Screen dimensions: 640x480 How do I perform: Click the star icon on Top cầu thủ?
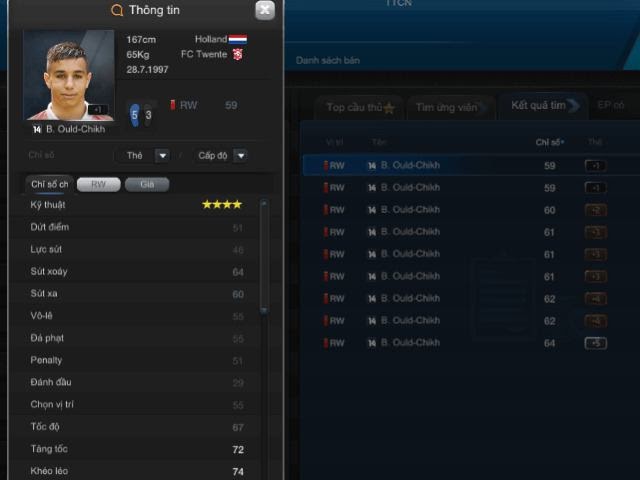pos(389,108)
